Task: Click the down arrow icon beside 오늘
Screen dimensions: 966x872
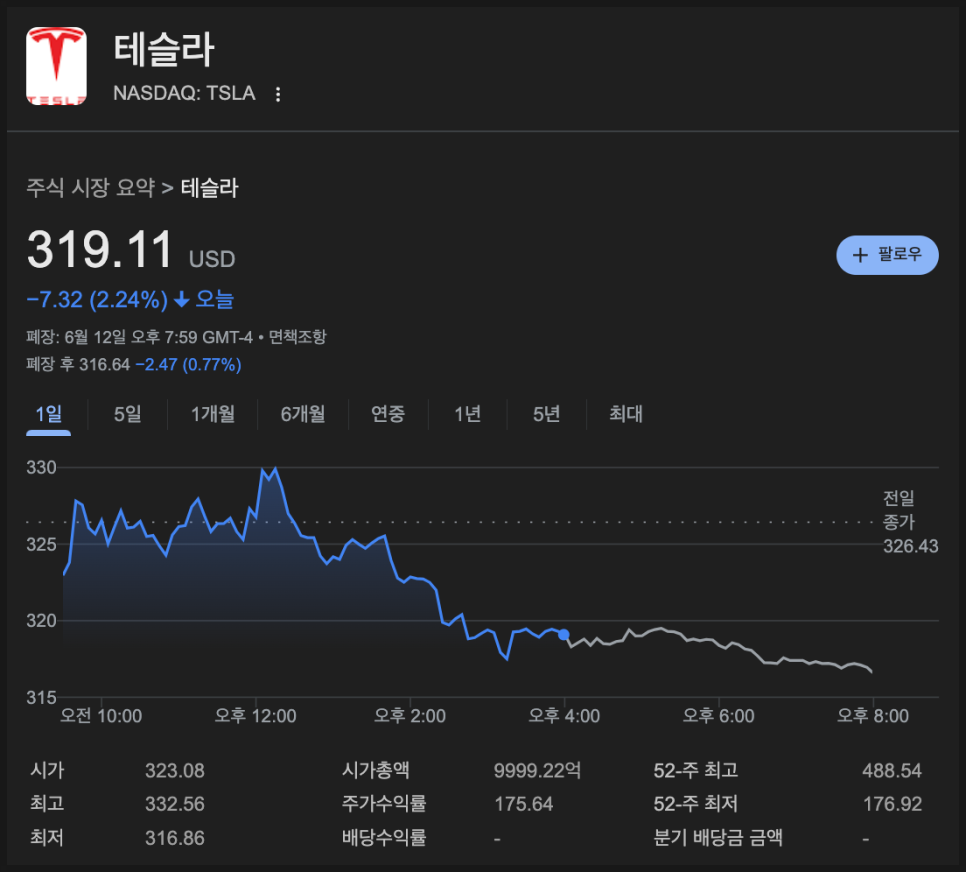Action: tap(181, 299)
